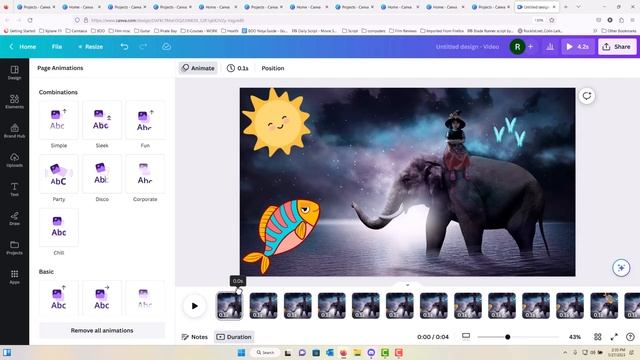Viewport: 640px width, 360px height.
Task: Select the second timeline page thumbnail
Action: [x=263, y=306]
